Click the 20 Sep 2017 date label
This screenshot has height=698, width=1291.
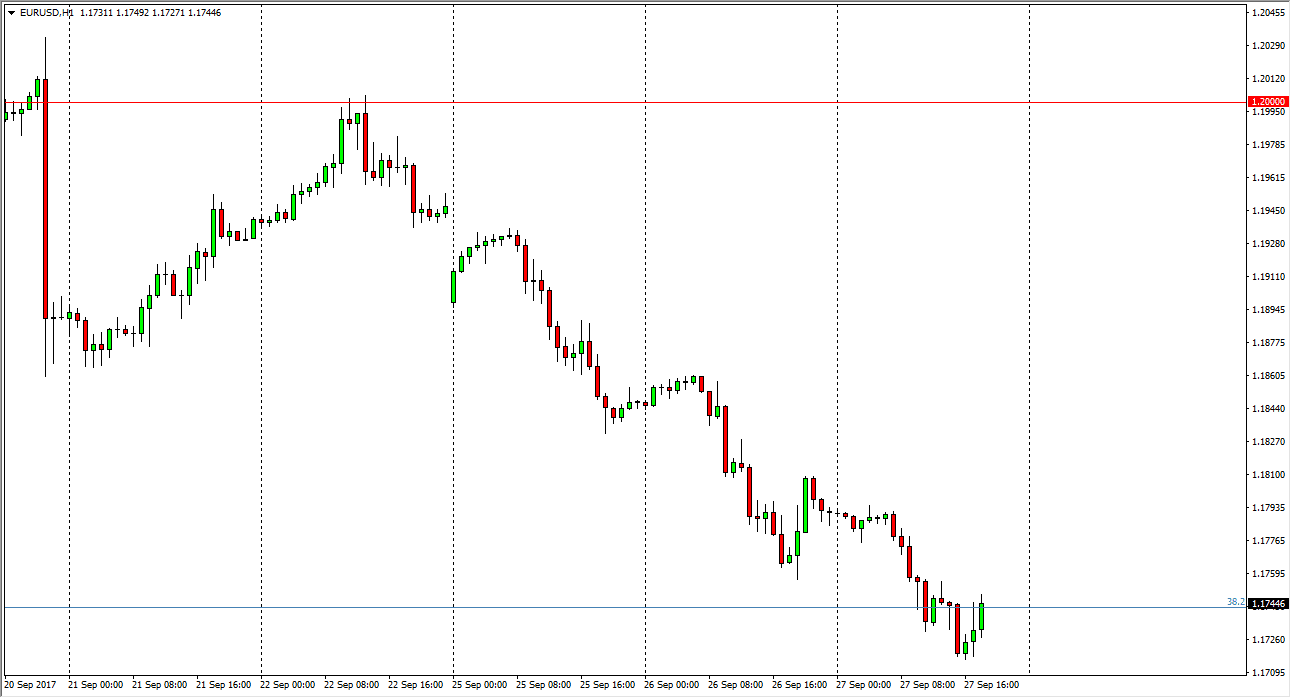click(x=30, y=686)
